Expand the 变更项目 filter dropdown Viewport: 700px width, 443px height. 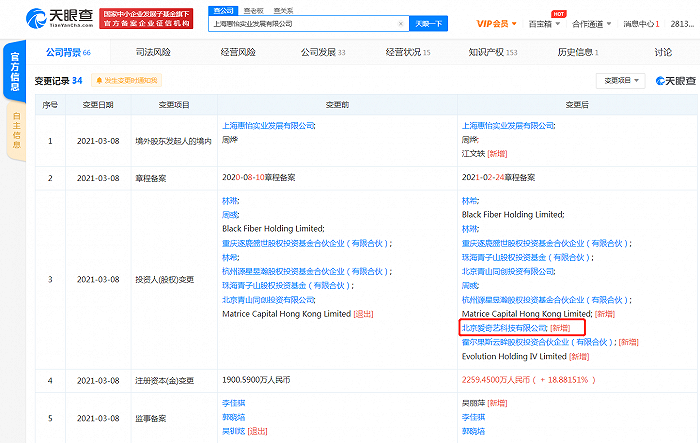621,80
